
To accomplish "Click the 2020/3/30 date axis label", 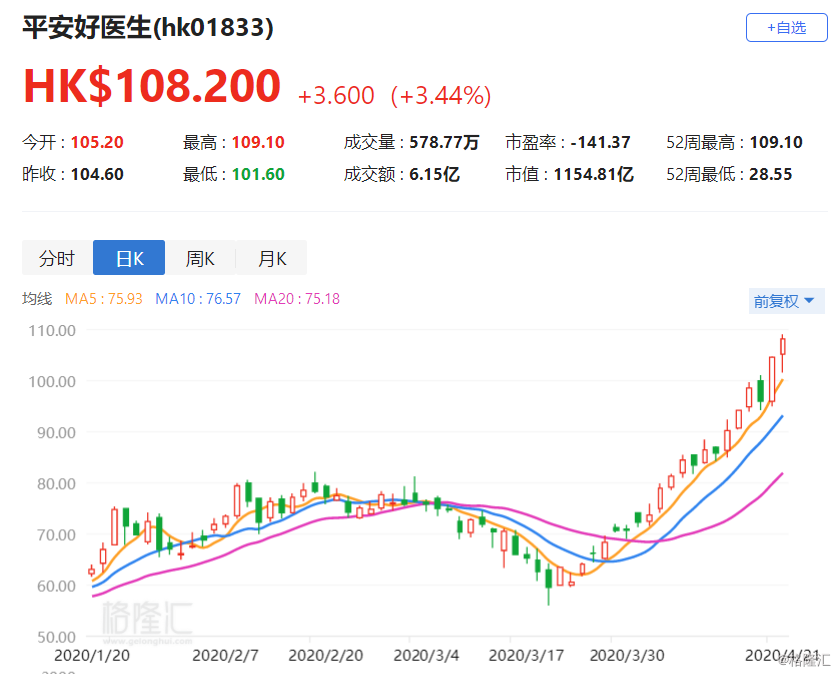I will [627, 655].
